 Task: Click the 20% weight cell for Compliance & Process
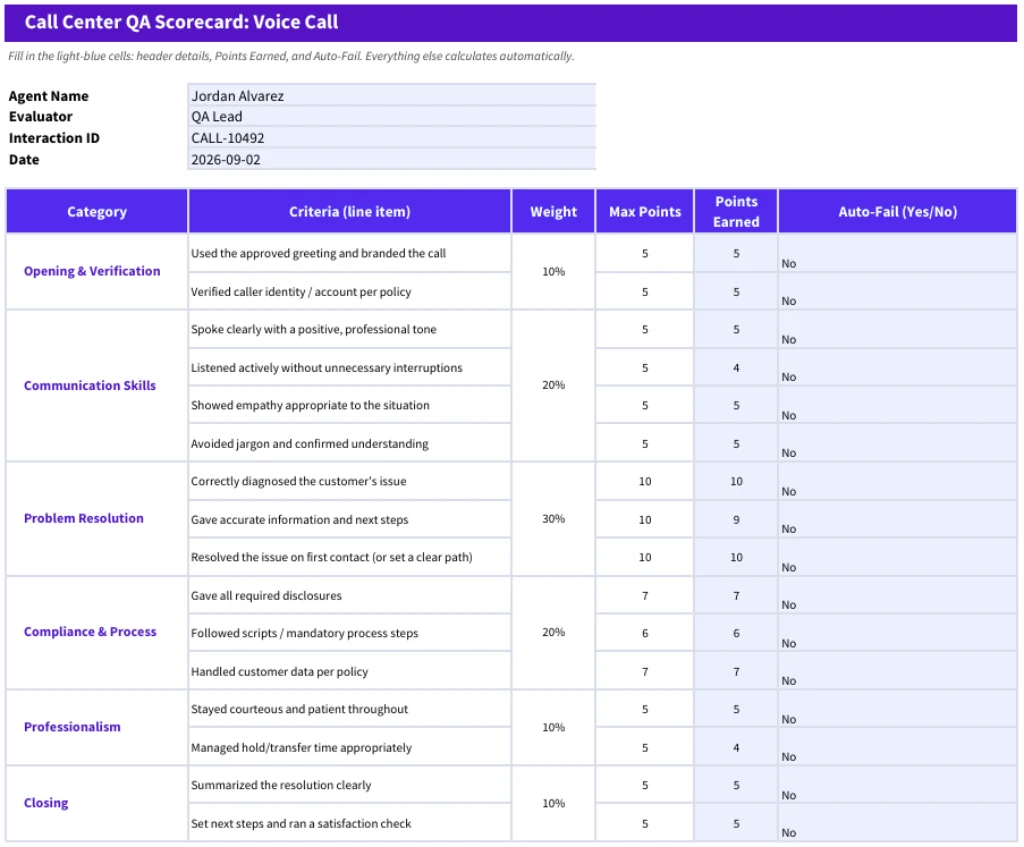(553, 632)
